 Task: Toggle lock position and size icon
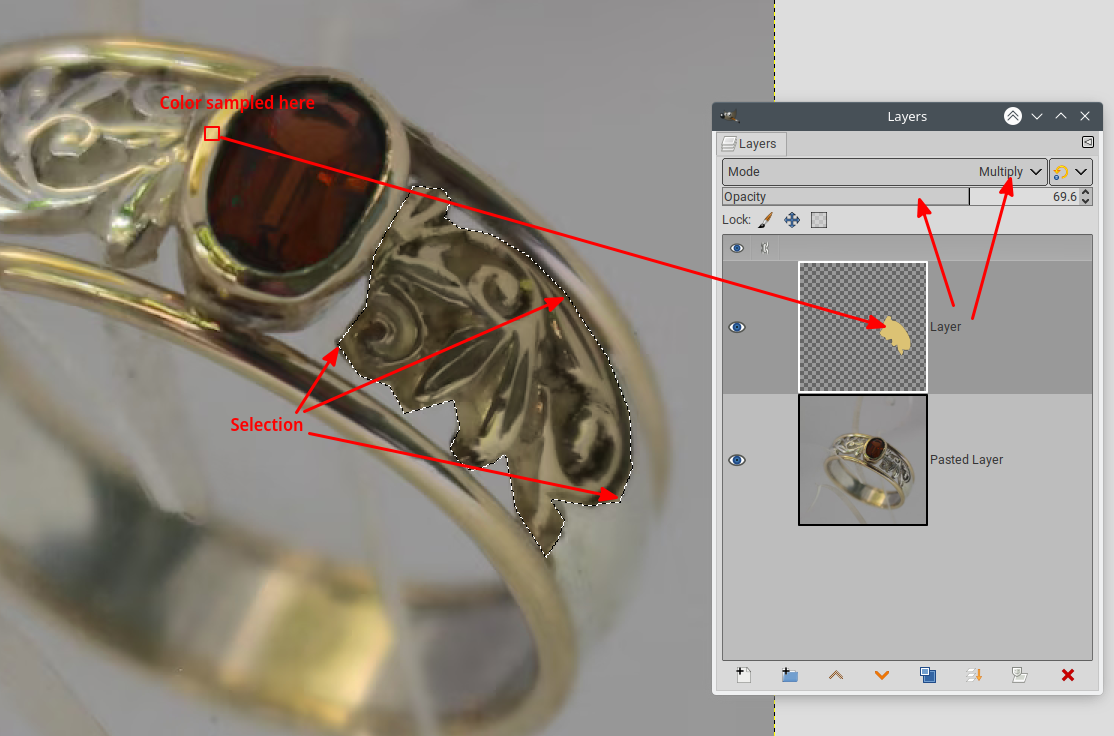pos(792,220)
